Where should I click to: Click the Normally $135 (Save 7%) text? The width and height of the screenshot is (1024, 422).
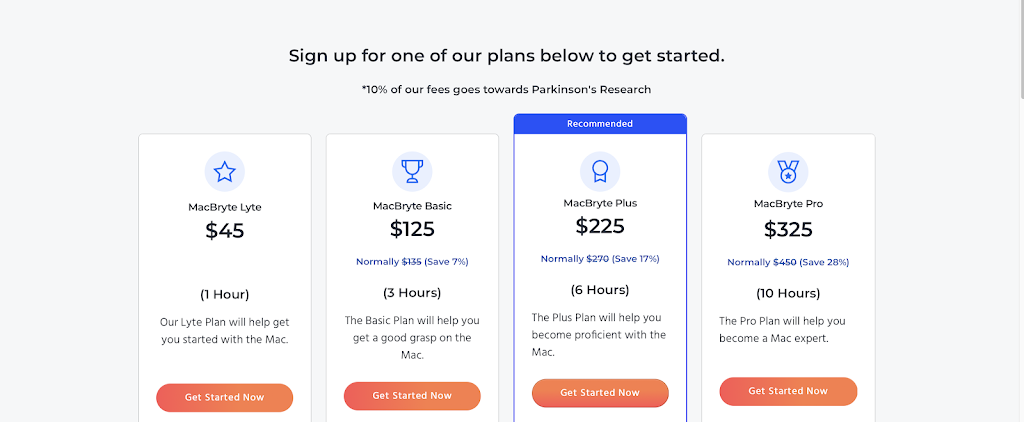coord(412,262)
